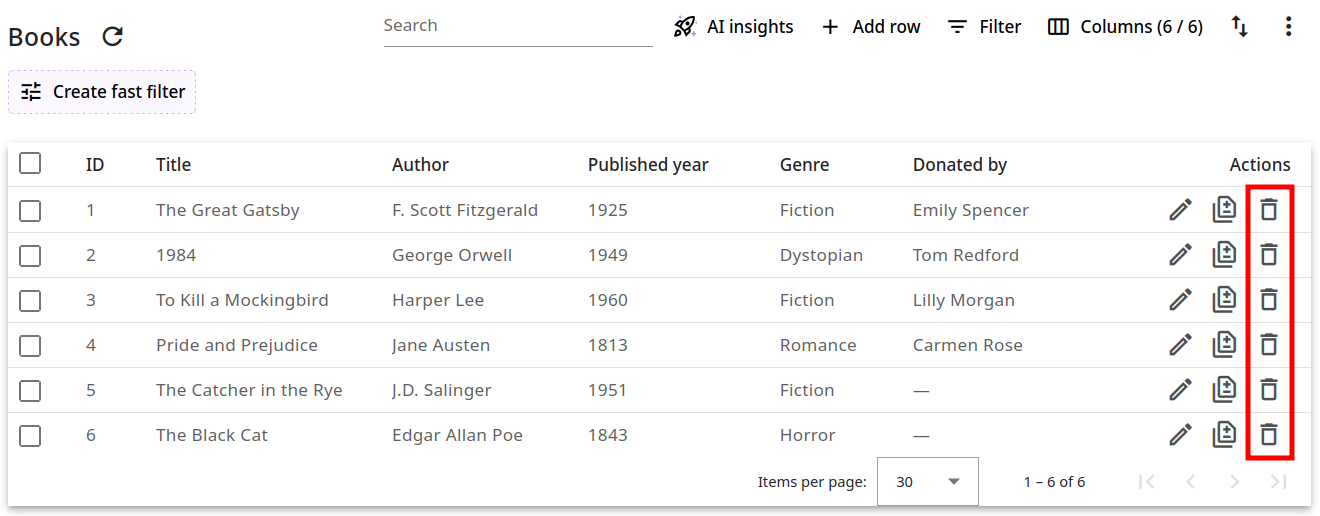
Task: Open the three-dot more options menu
Action: click(1288, 27)
